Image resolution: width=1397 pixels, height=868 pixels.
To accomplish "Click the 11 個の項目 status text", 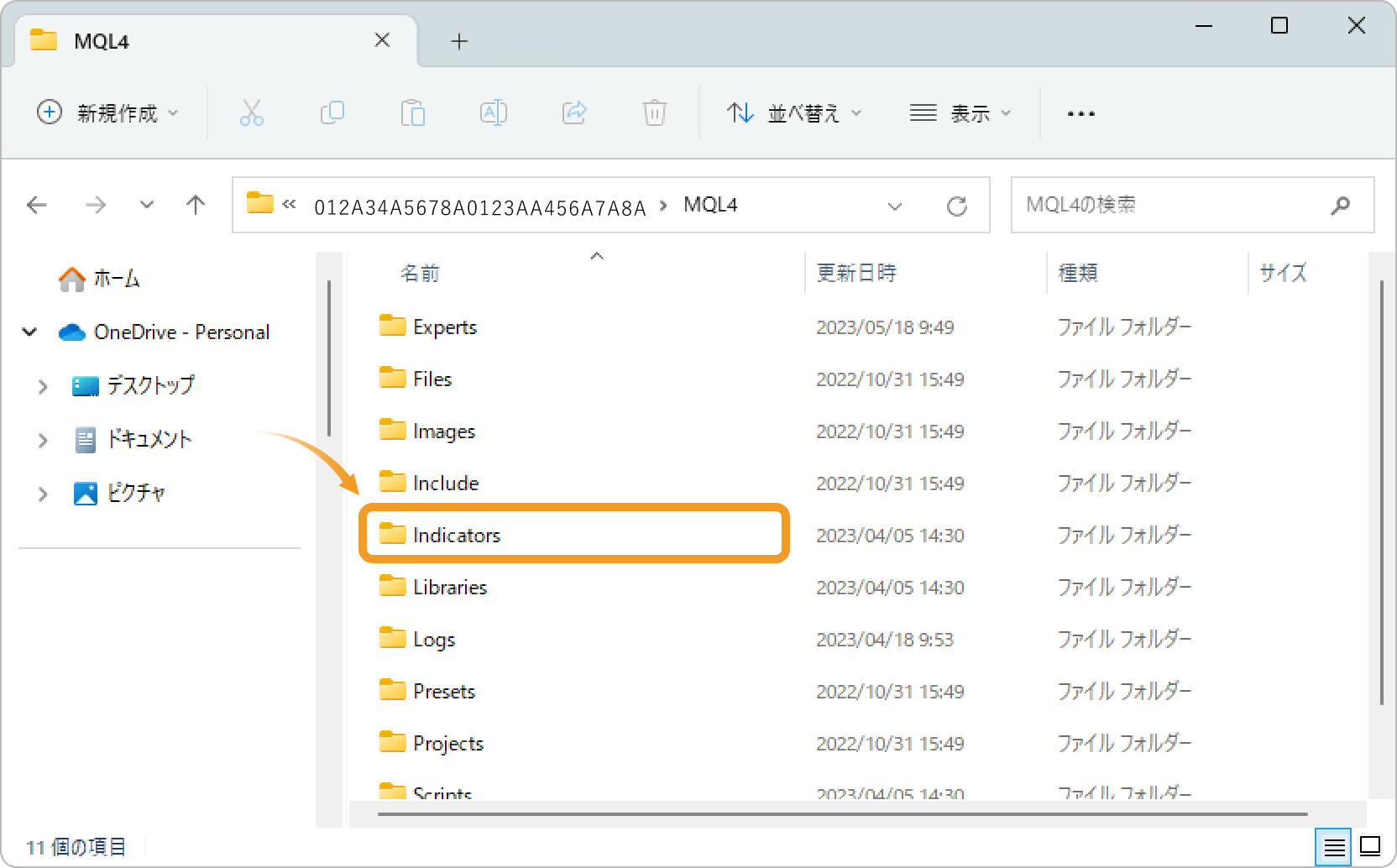I will coord(76,847).
